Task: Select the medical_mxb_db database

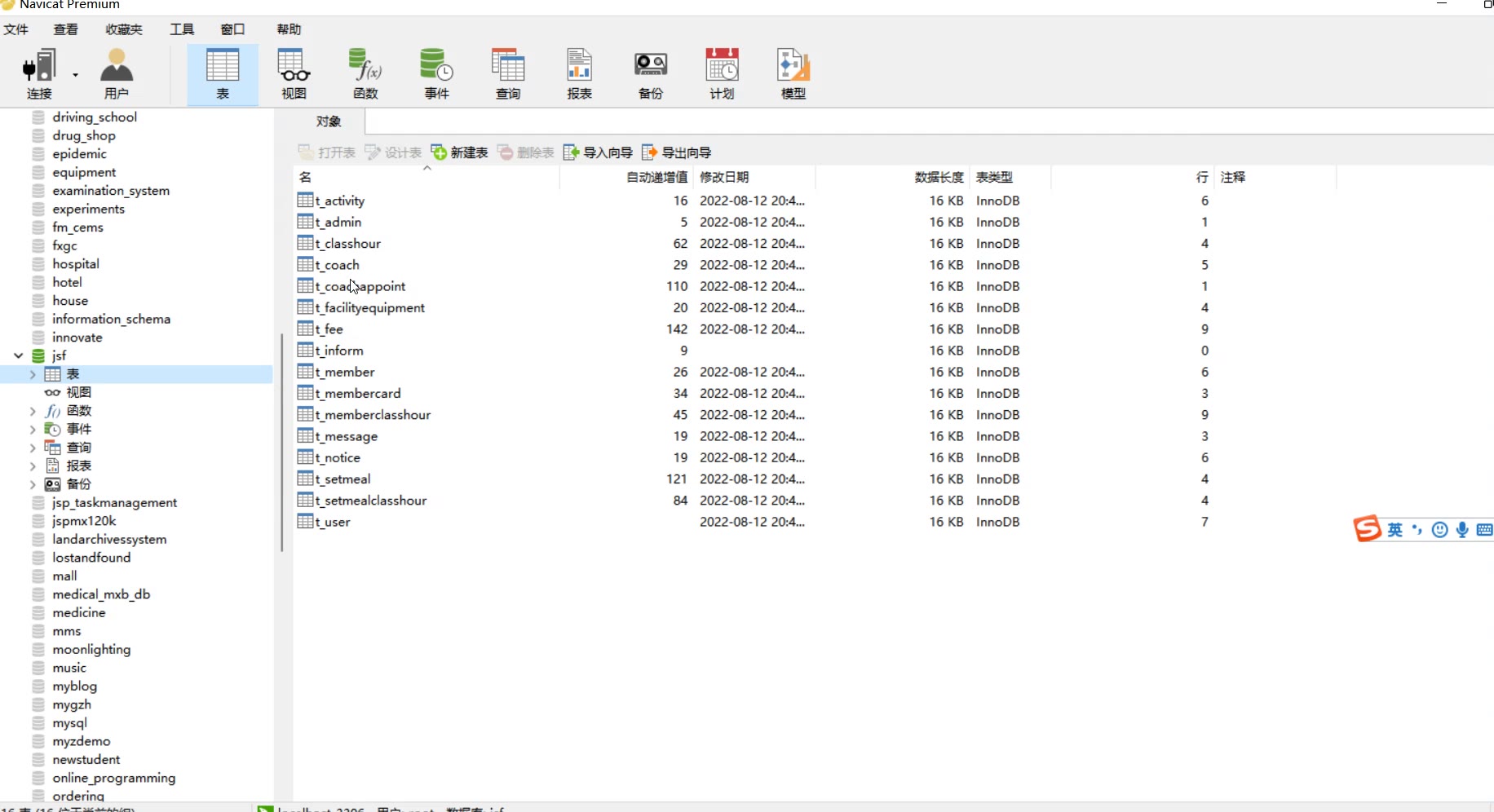Action: [101, 594]
